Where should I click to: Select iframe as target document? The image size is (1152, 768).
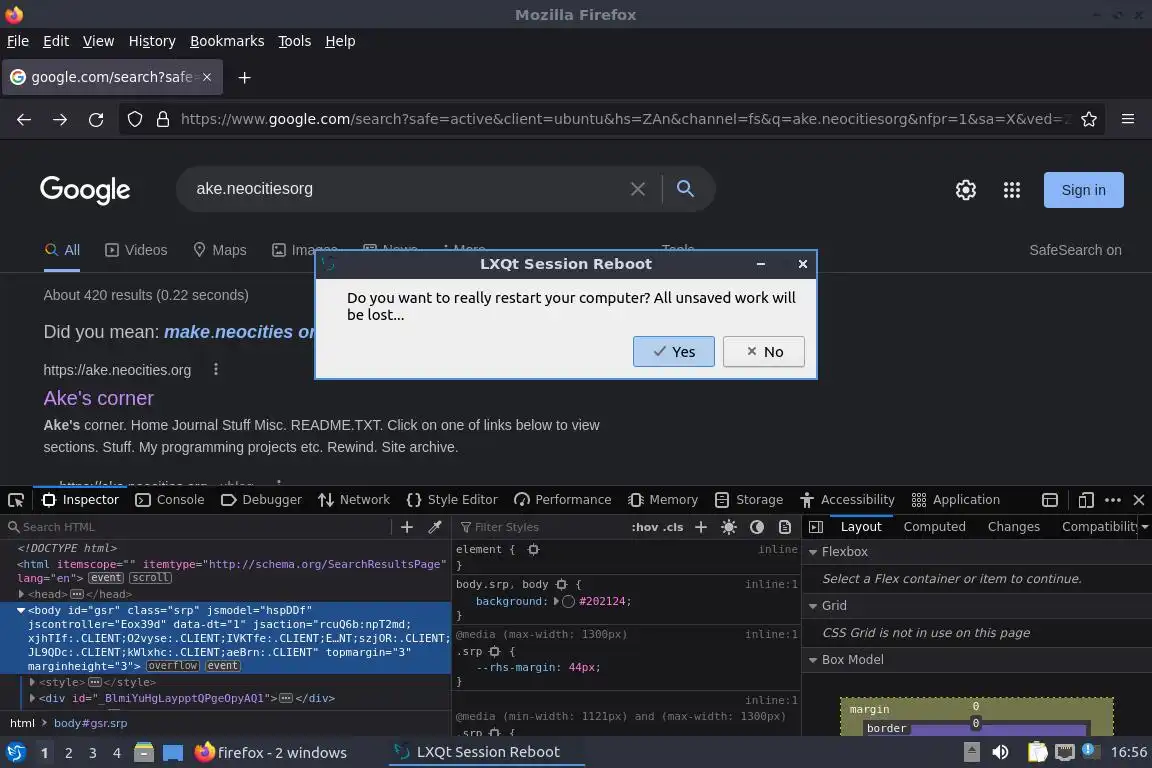1050,500
